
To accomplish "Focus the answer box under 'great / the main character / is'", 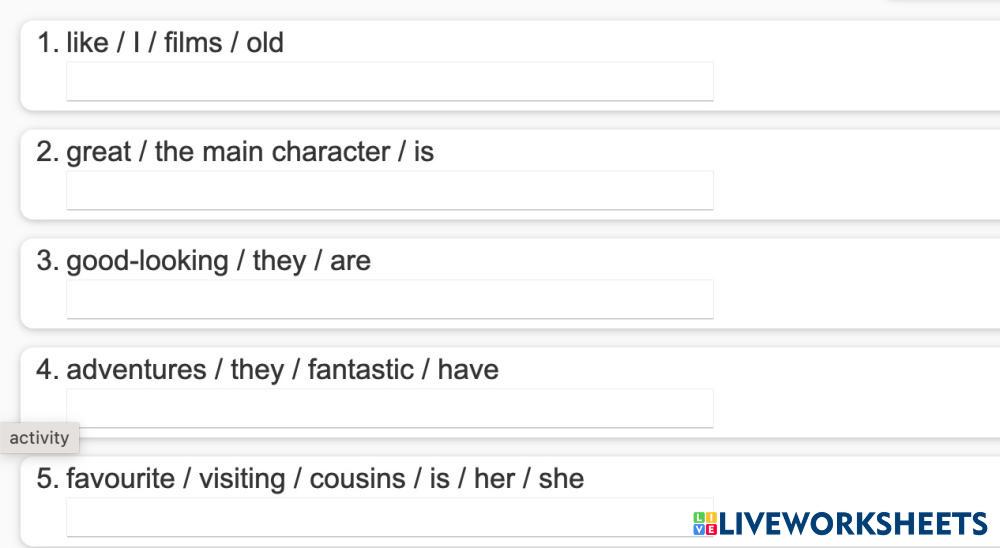I will pyautogui.click(x=390, y=190).
